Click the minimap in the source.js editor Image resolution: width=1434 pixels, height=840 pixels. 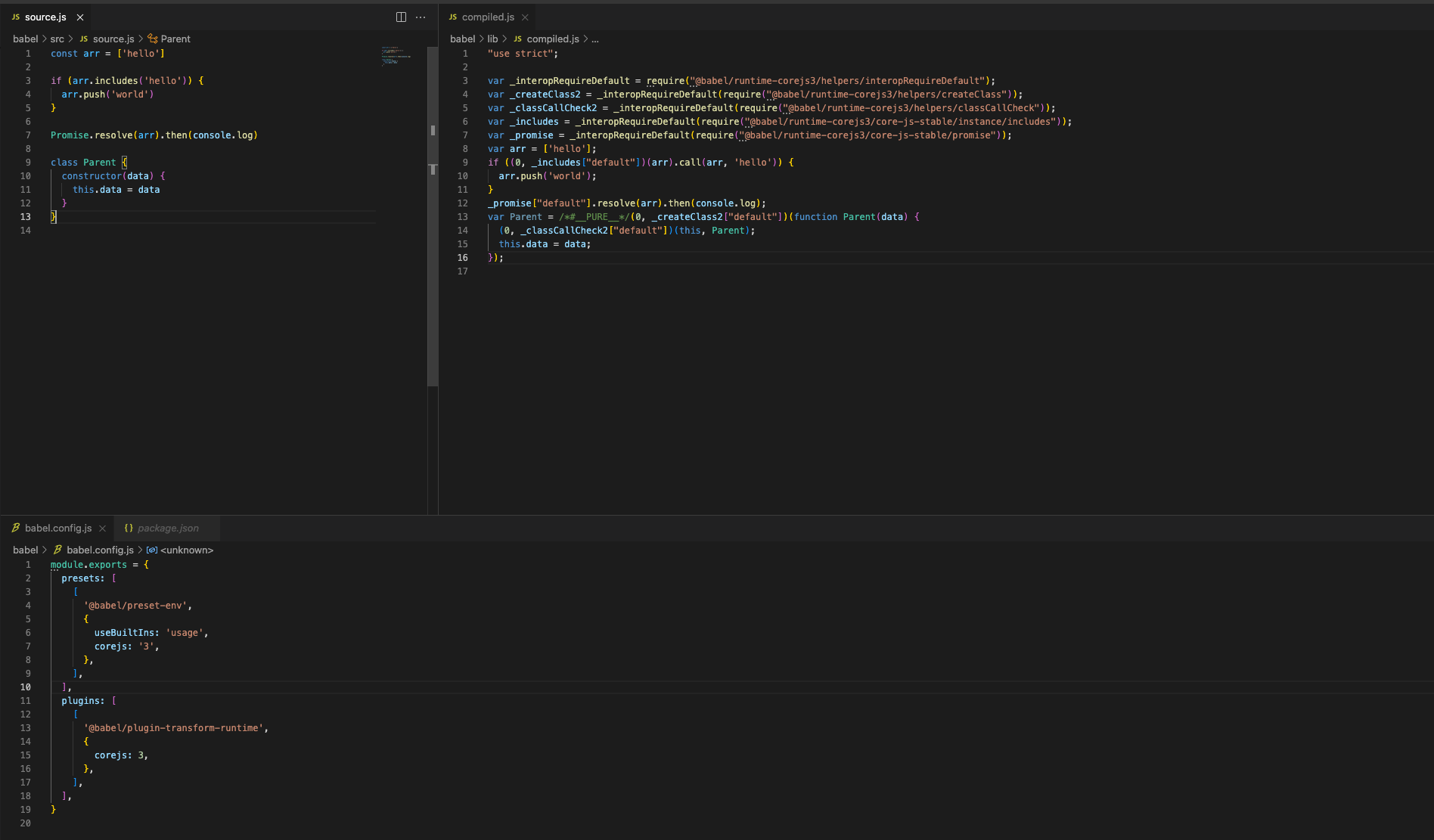[x=396, y=57]
